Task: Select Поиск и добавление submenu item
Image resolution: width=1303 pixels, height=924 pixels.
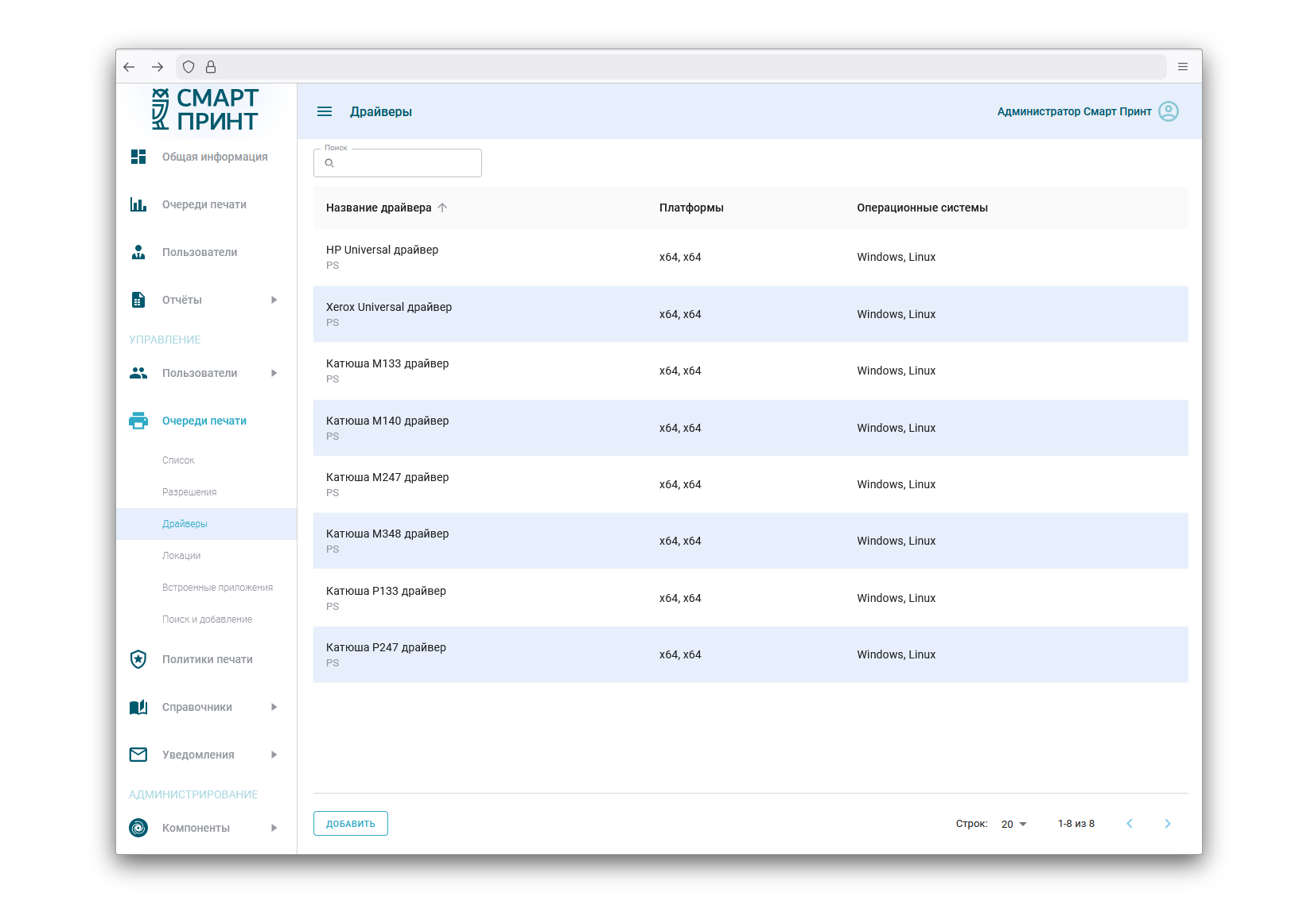Action: coord(207,619)
